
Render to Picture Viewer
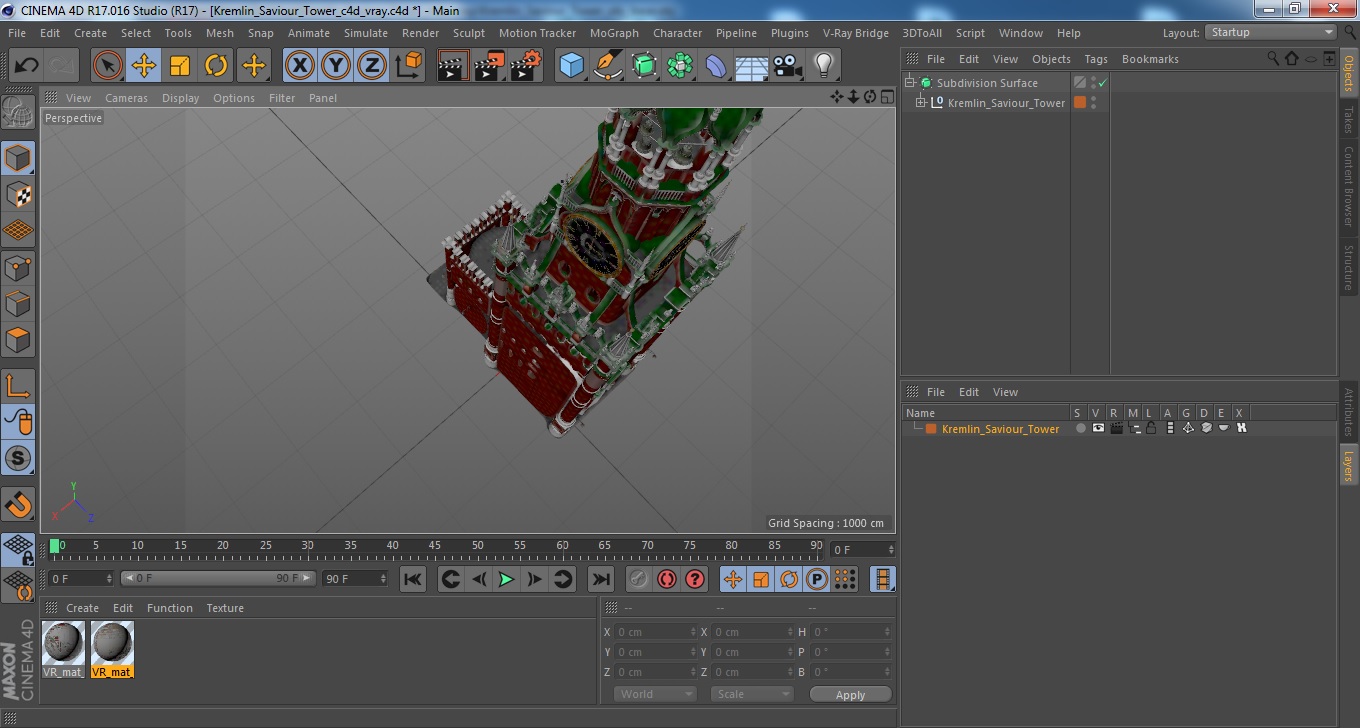[x=490, y=66]
